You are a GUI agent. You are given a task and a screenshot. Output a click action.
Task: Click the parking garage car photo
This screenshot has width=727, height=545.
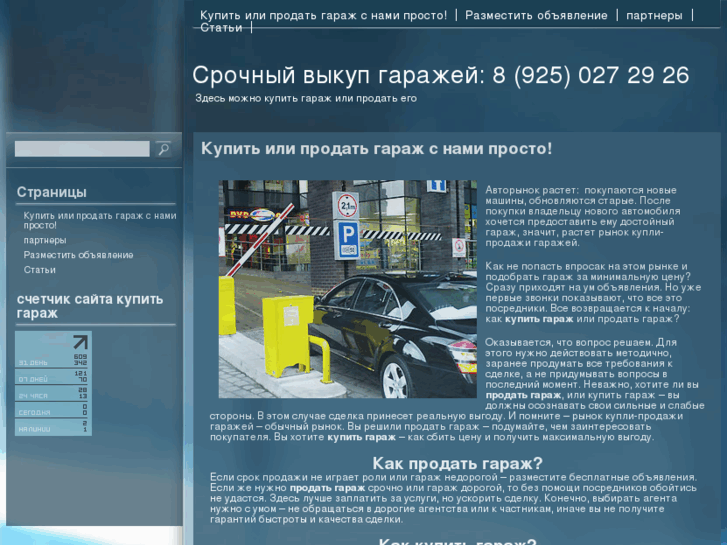click(x=348, y=289)
